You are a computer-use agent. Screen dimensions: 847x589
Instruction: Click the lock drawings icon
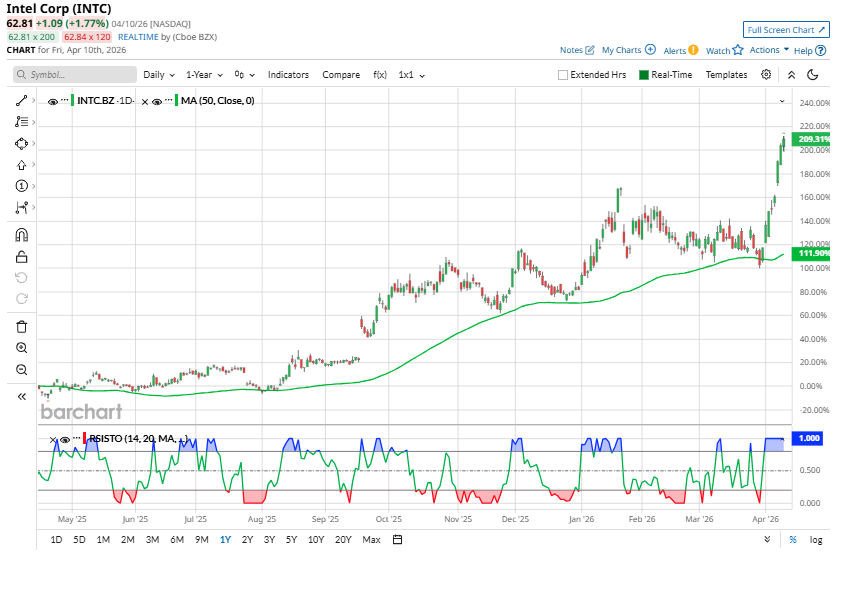(21, 257)
